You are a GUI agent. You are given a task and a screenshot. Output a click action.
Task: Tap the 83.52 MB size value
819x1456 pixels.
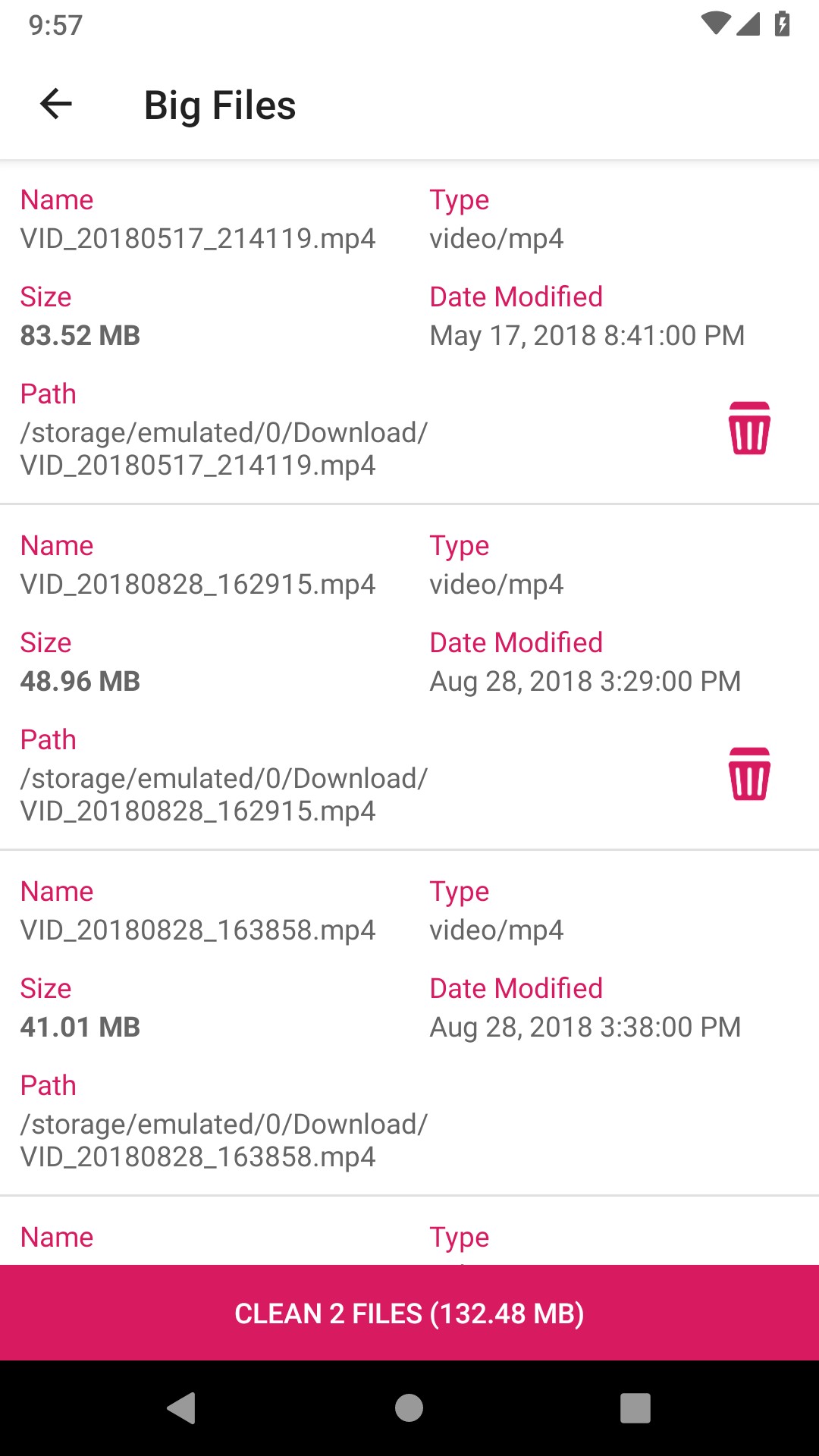80,336
